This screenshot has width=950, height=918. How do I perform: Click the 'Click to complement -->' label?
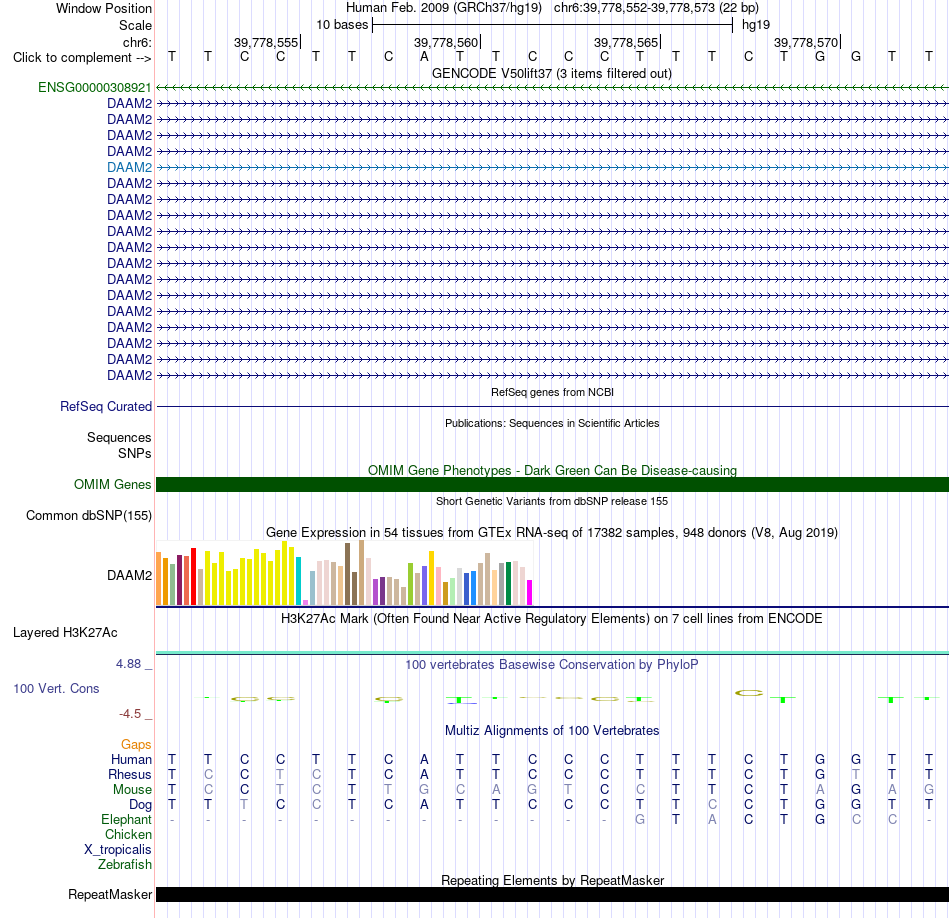82,58
